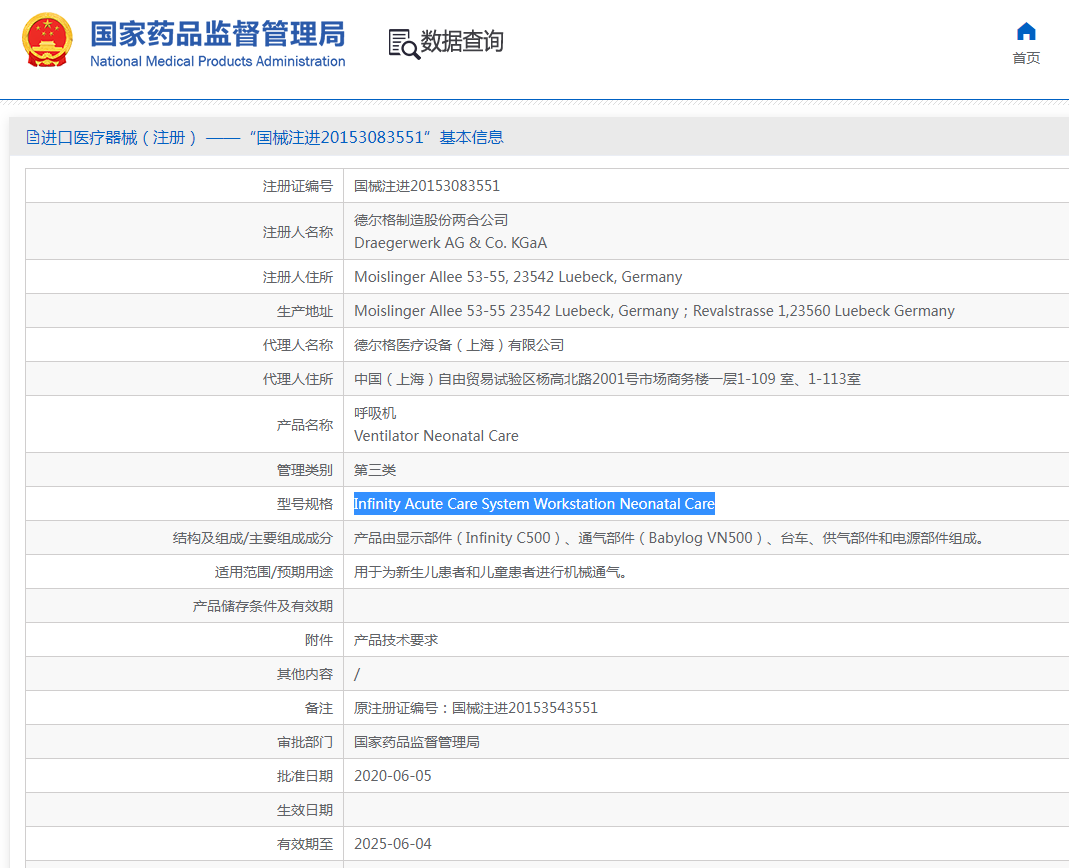Click the 注册人名称 label
Screen dimensions: 1069x868
[x=298, y=232]
